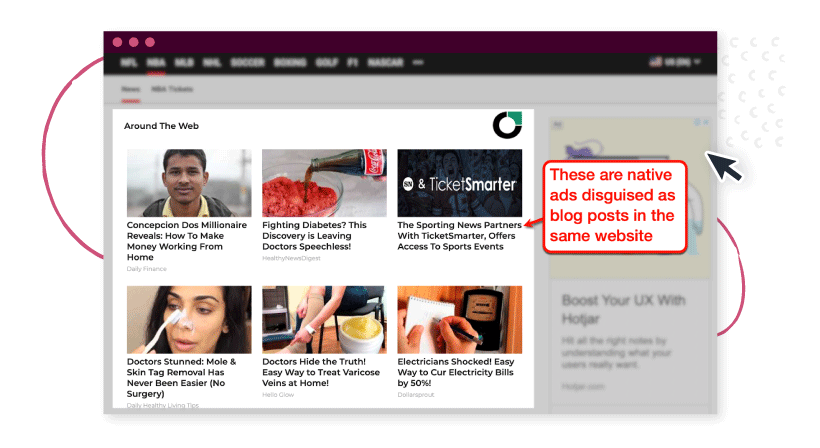Open 'The Sporting News Partners With TicketSmarter' link

point(459,236)
